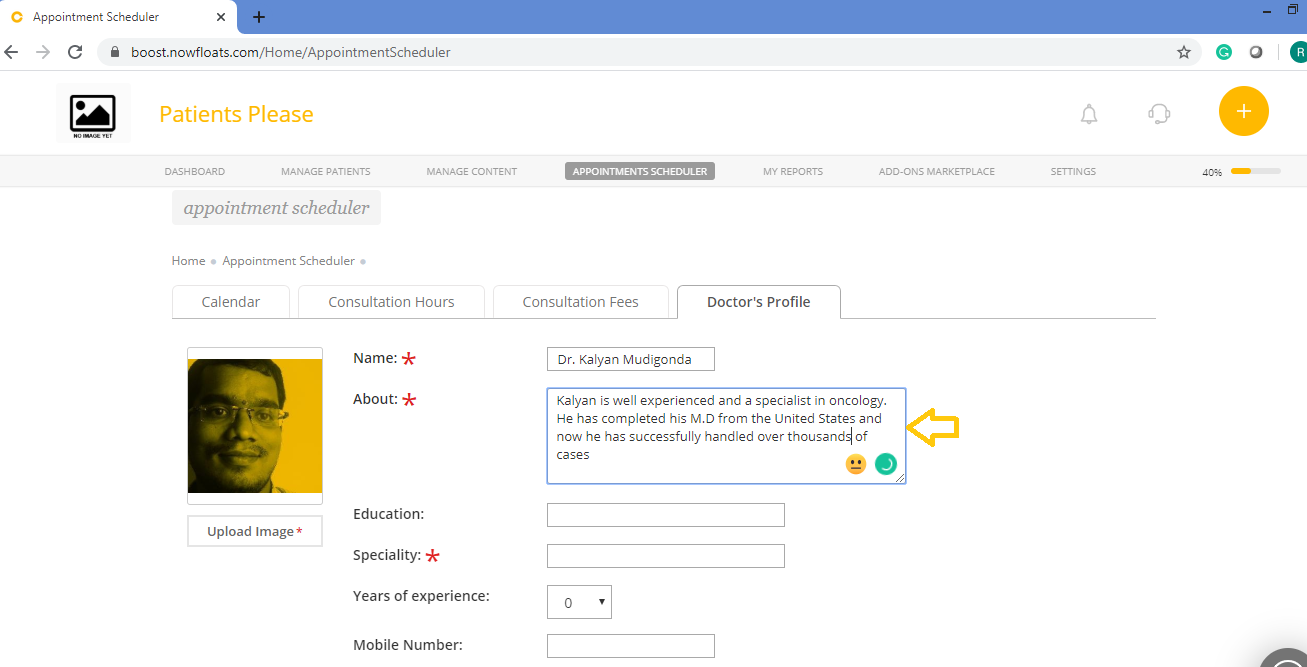Viewport: 1307px width, 667px height.
Task: Switch to Consultation Fees tab
Action: click(581, 302)
